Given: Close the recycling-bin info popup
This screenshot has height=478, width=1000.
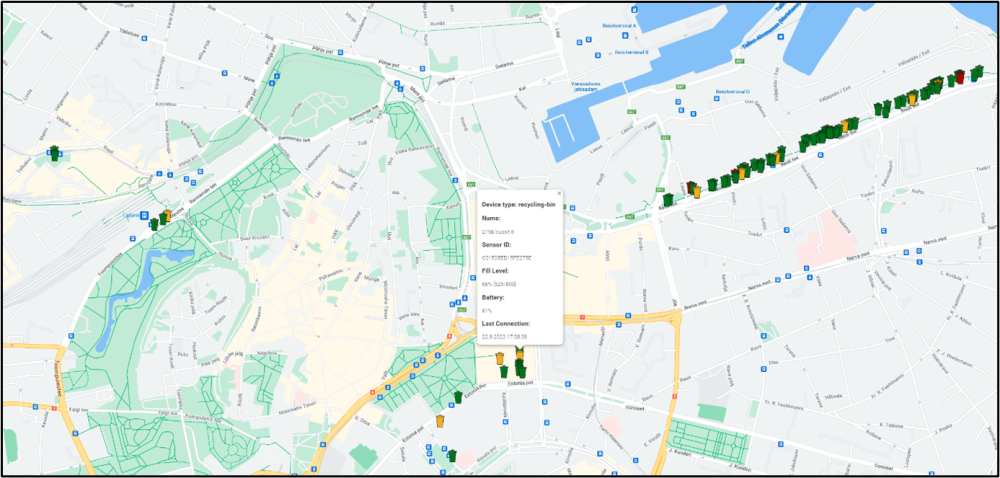Looking at the screenshot, I should coord(558,192).
